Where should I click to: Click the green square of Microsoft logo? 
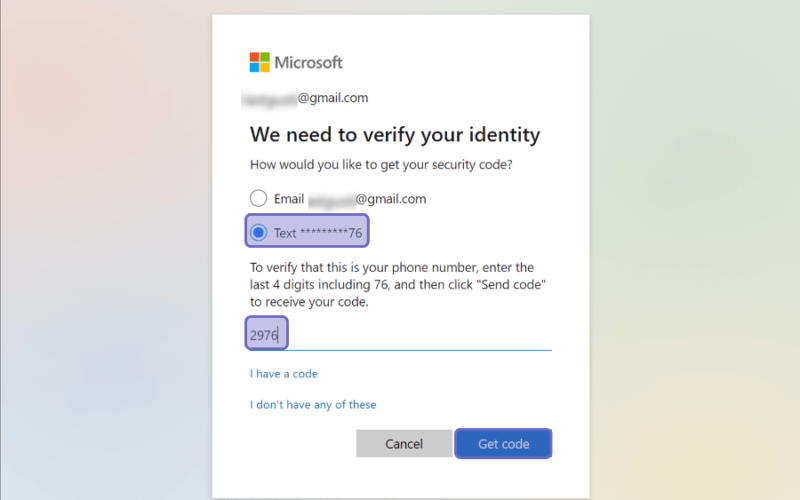pos(265,57)
